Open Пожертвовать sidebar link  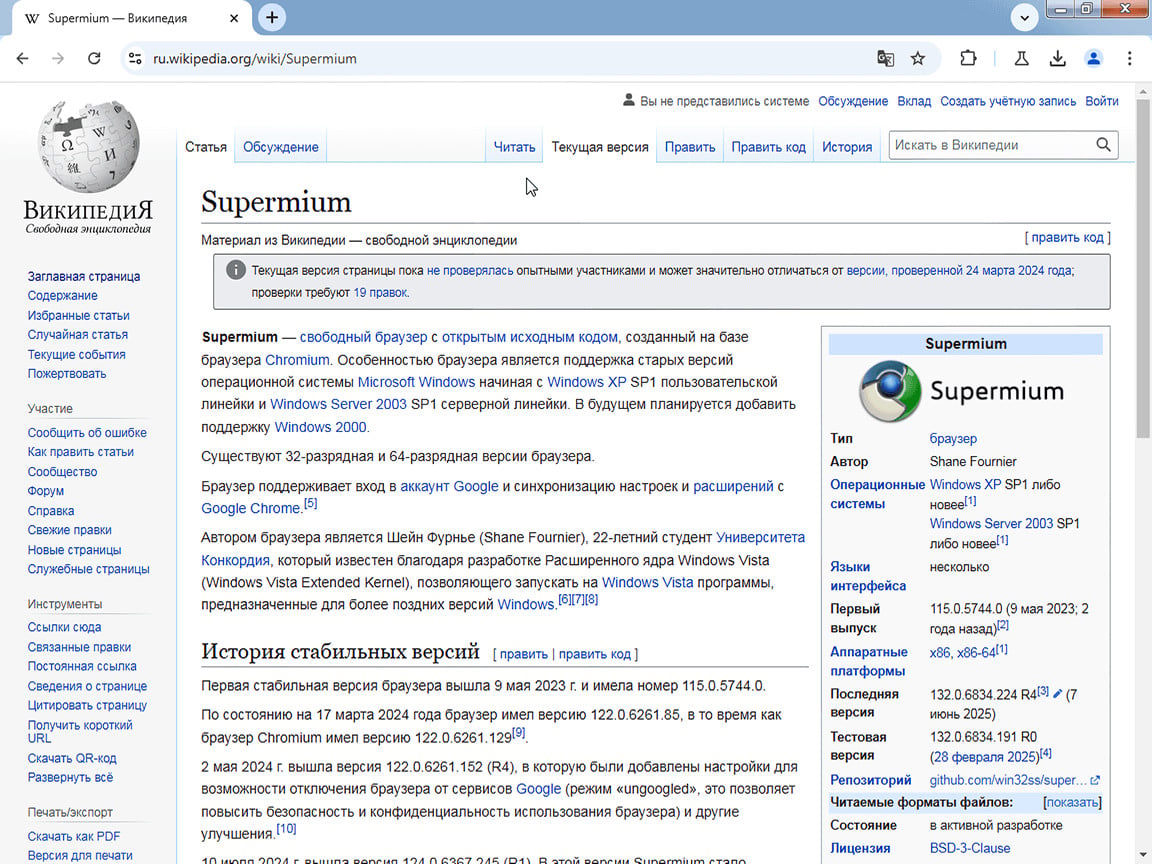[67, 373]
